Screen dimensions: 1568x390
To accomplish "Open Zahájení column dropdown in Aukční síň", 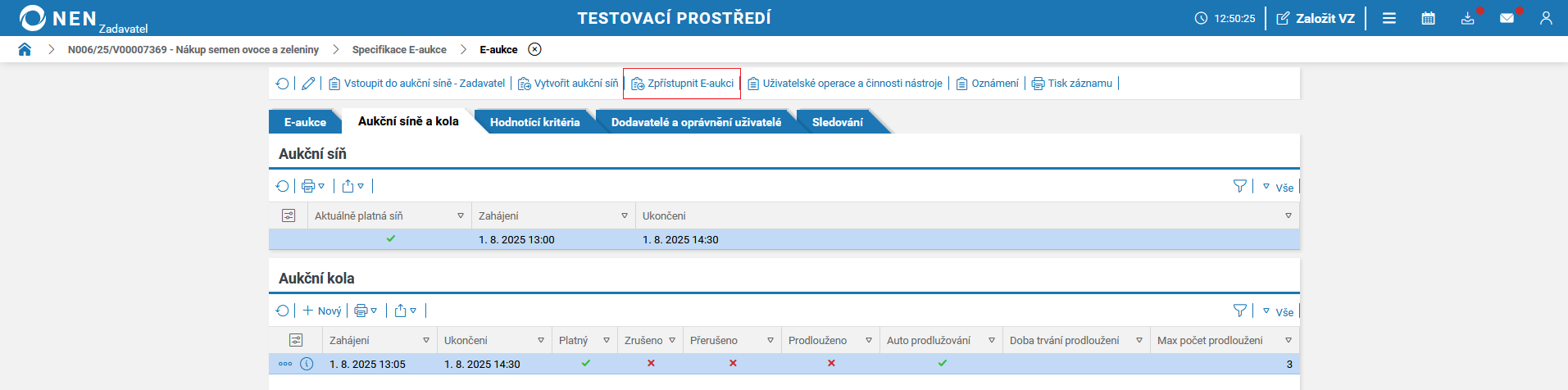I will tap(625, 215).
